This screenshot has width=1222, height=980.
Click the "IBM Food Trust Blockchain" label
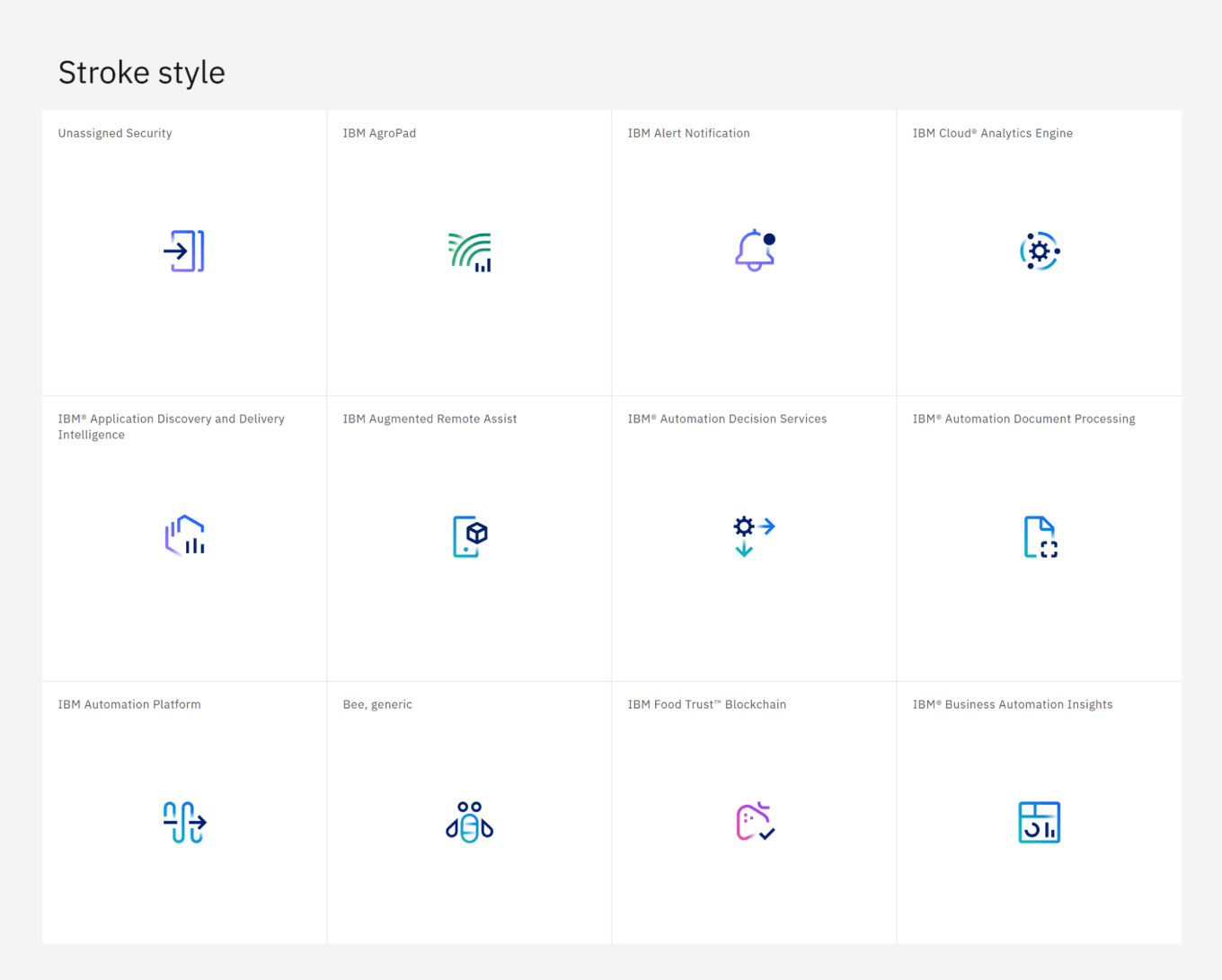tap(706, 704)
